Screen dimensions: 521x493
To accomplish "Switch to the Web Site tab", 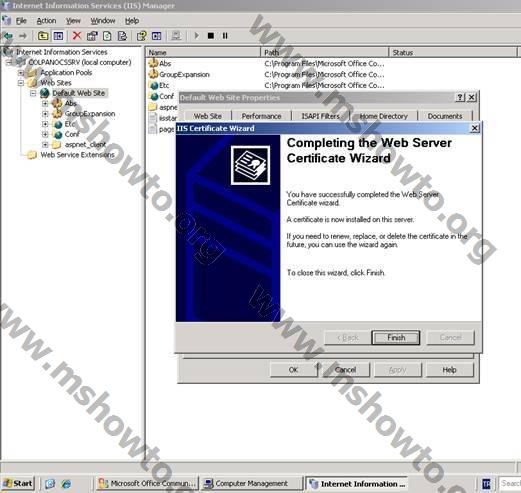I will point(208,116).
